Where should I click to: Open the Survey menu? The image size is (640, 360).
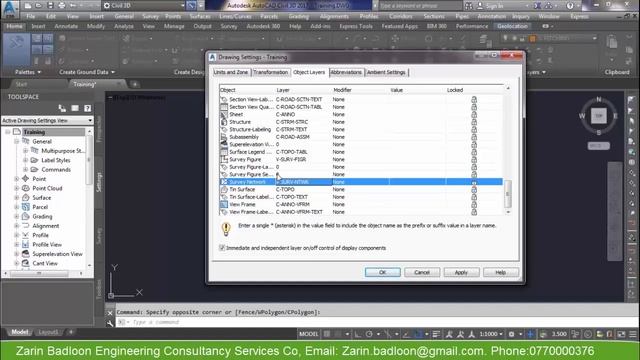coord(150,16)
